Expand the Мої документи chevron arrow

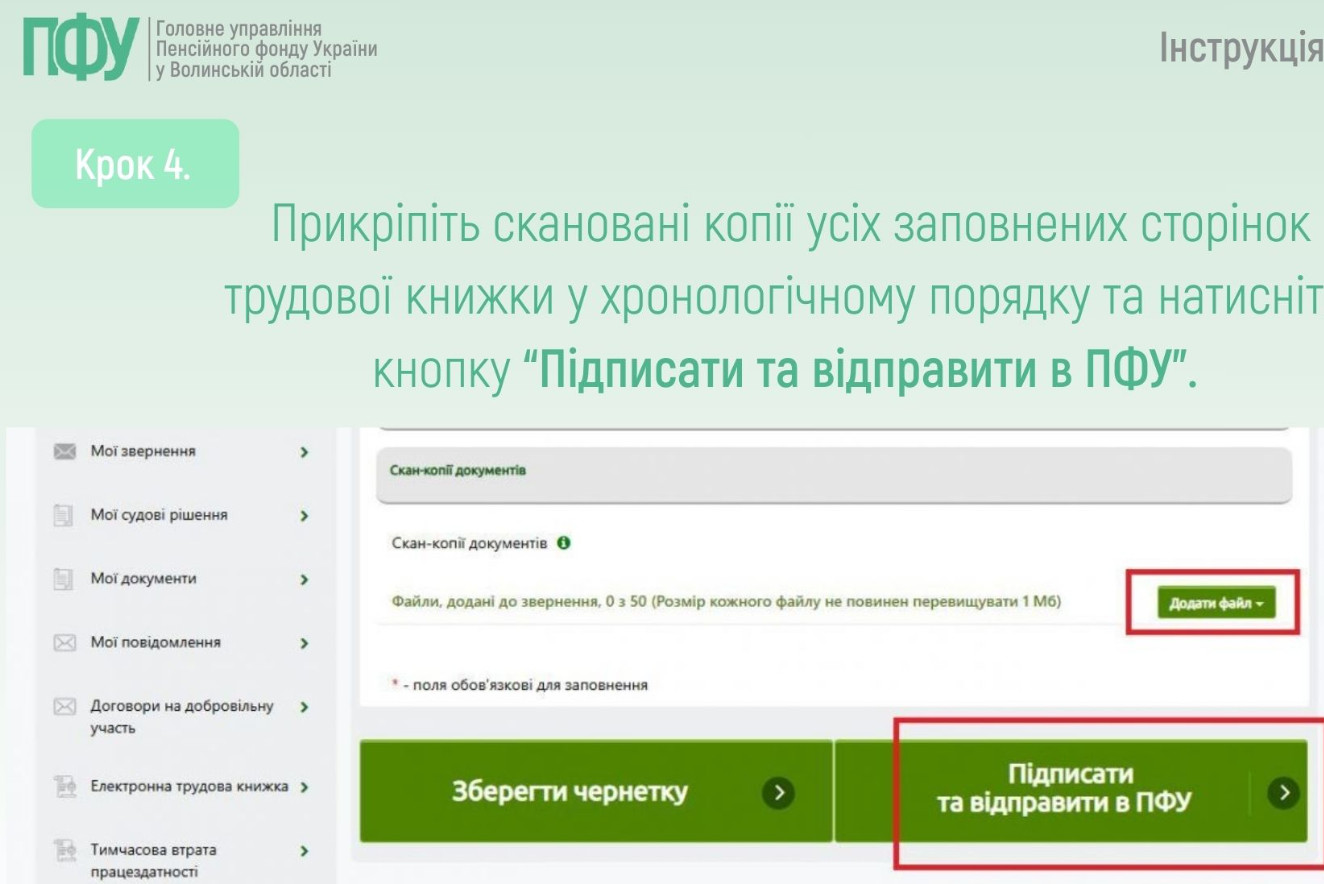302,580
